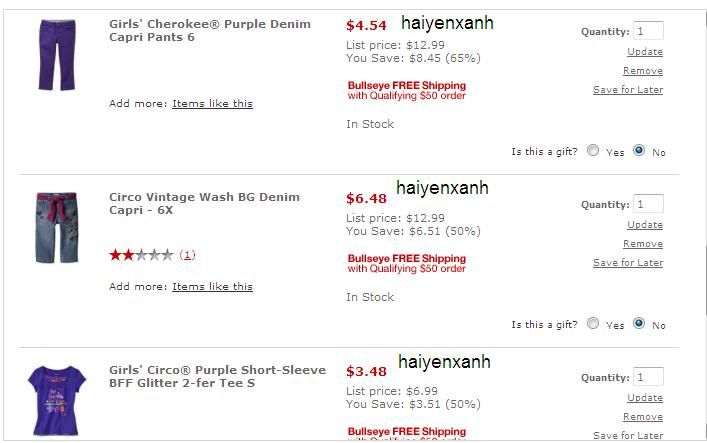View the review count for Circo capri
This screenshot has width=707, height=443.
click(x=187, y=255)
